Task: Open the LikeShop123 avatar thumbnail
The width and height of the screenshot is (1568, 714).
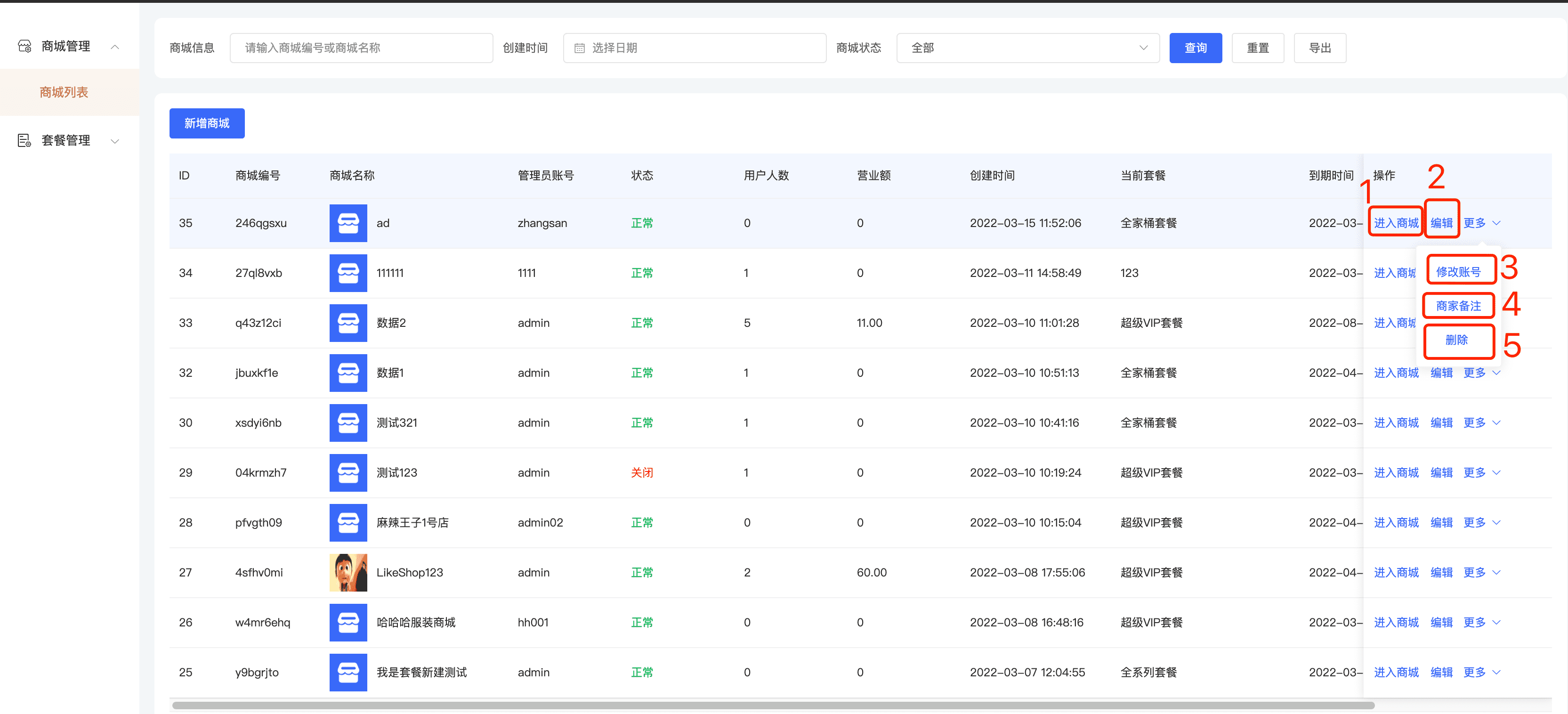Action: tap(348, 572)
